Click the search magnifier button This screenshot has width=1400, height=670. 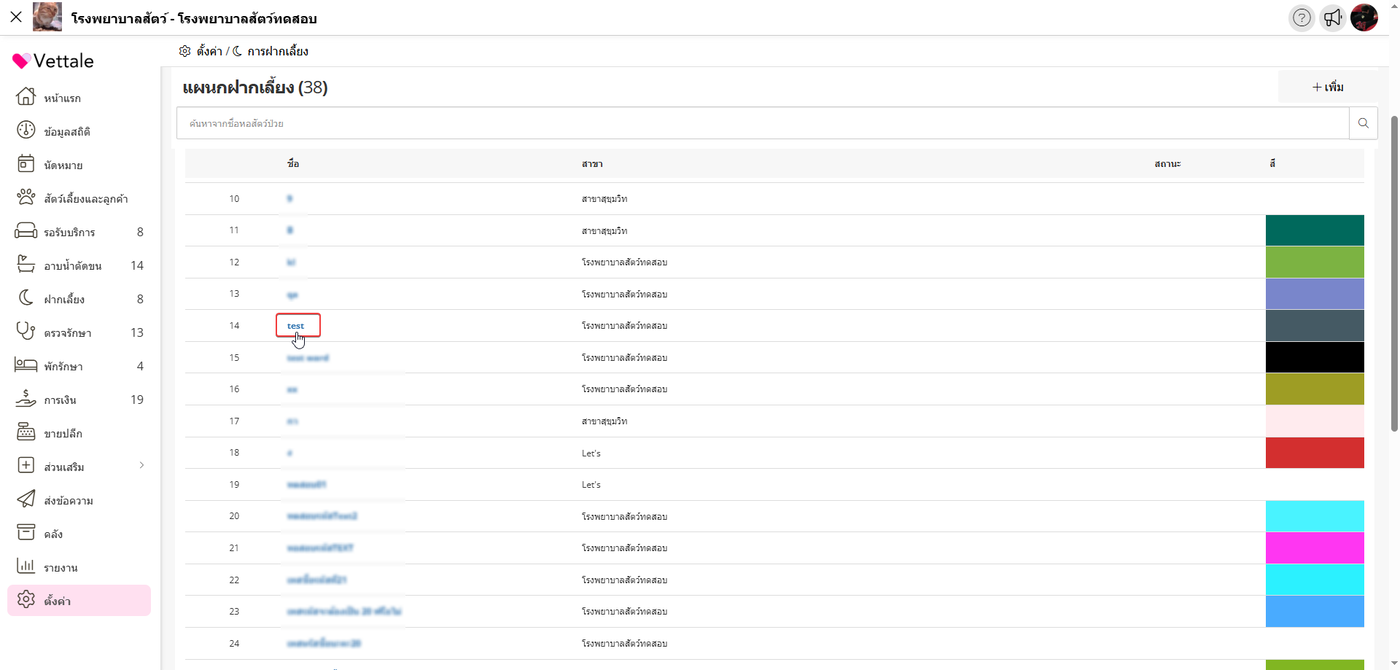pos(1362,123)
